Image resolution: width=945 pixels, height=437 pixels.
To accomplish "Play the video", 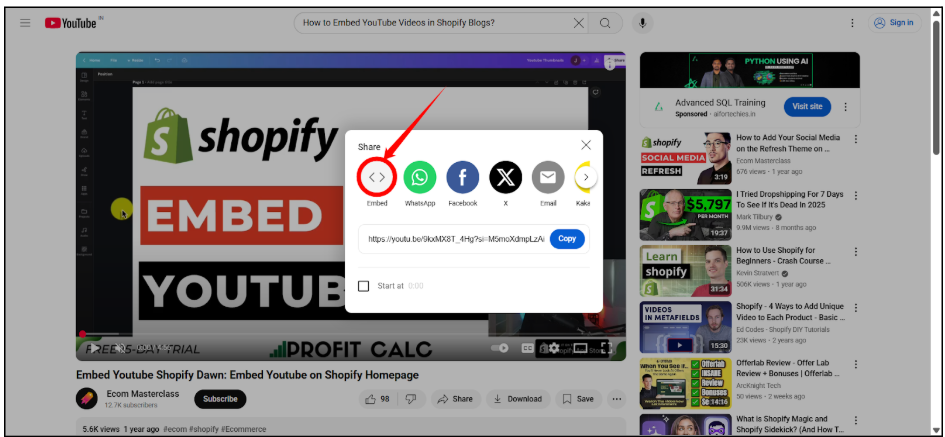I will [95, 348].
